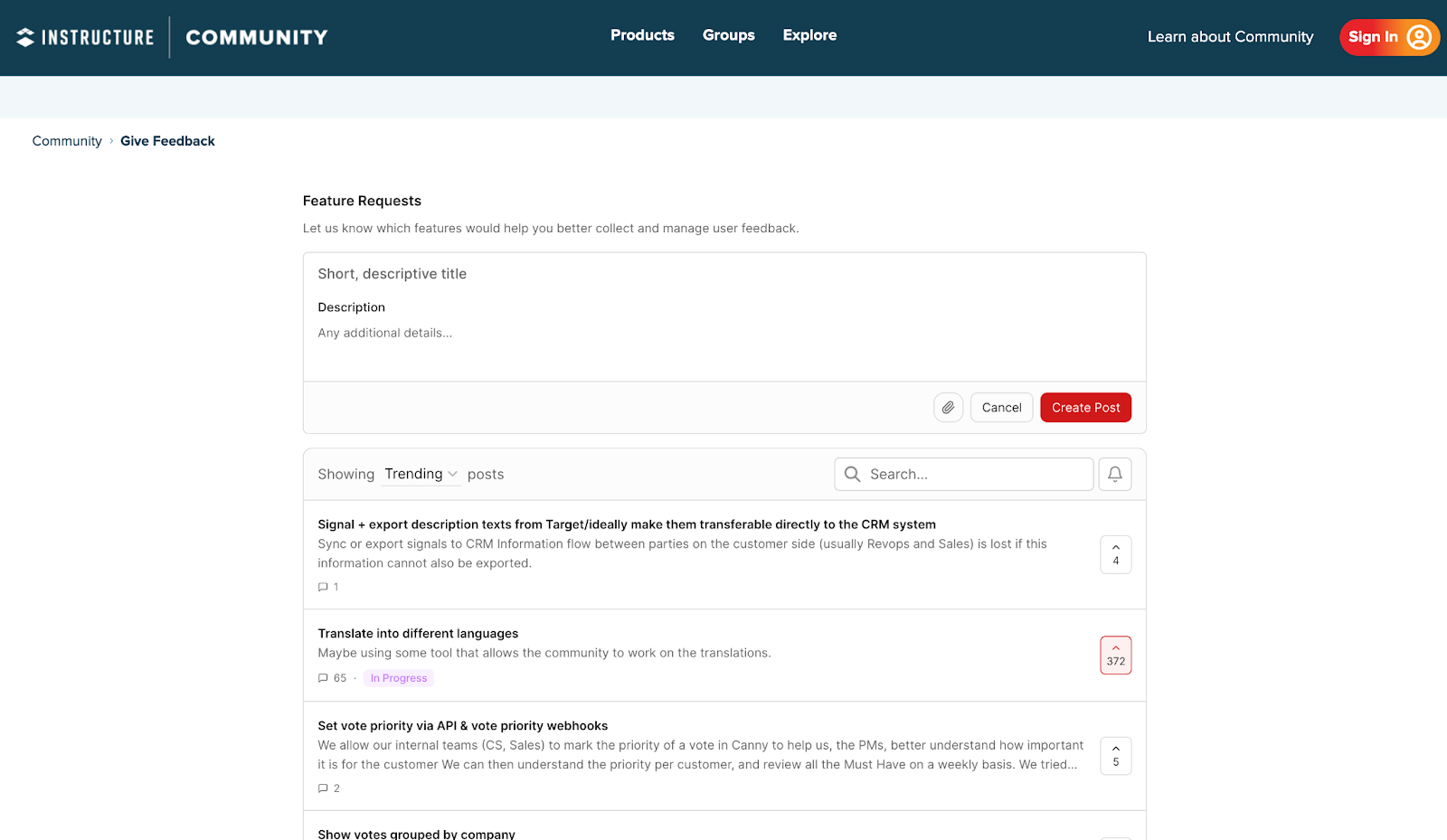This screenshot has width=1447, height=840.
Task: Open Show votes grouped by company post
Action: point(416,834)
